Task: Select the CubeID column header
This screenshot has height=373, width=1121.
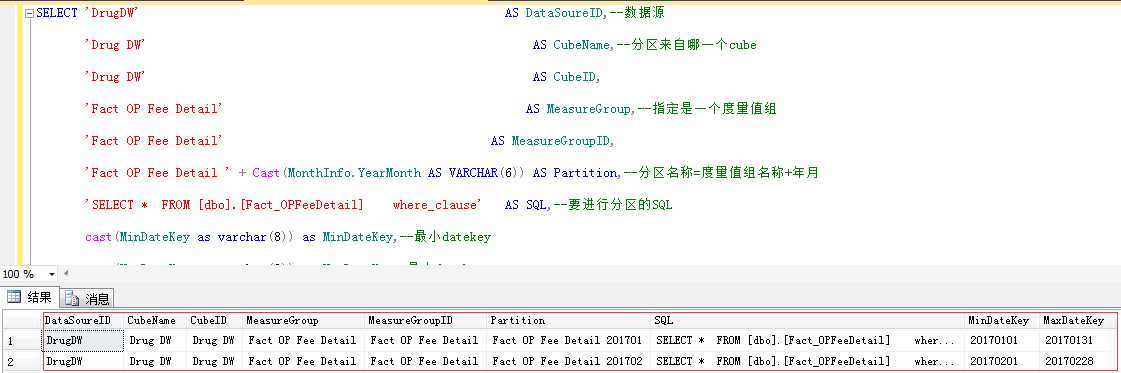Action: 215,321
